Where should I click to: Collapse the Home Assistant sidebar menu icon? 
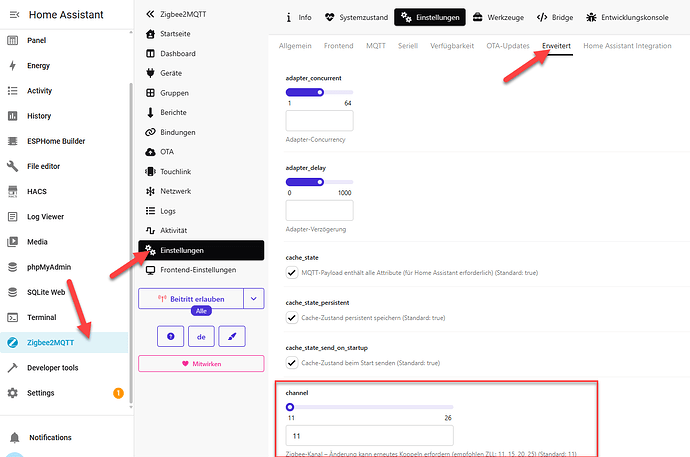pos(14,15)
